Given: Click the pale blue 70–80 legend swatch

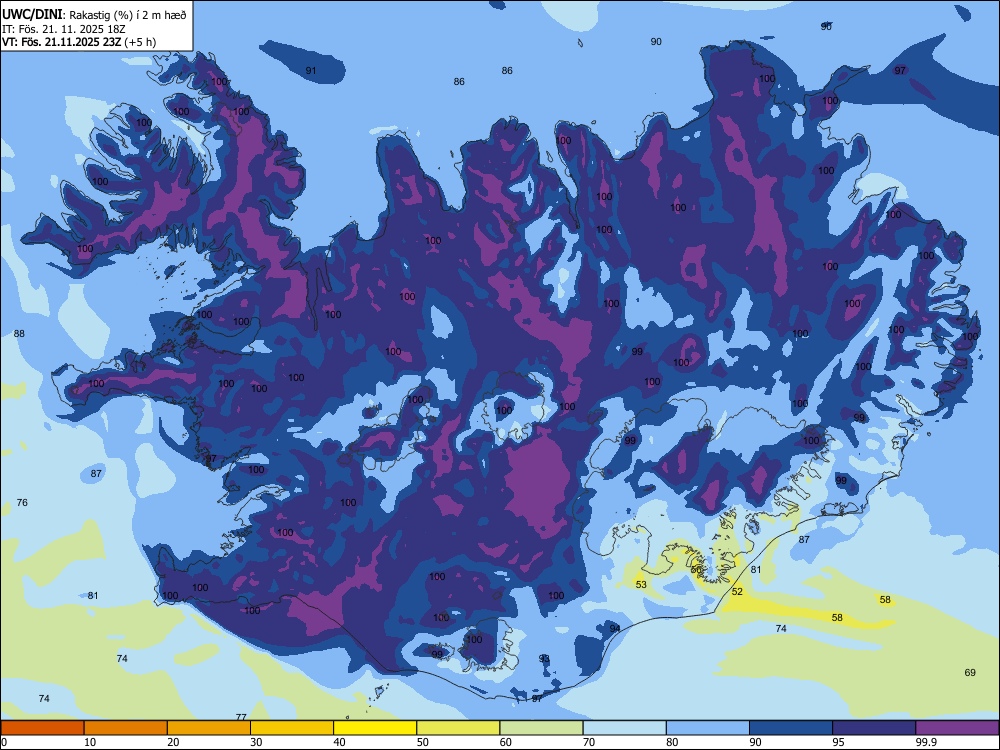Looking at the screenshot, I should point(624,728).
